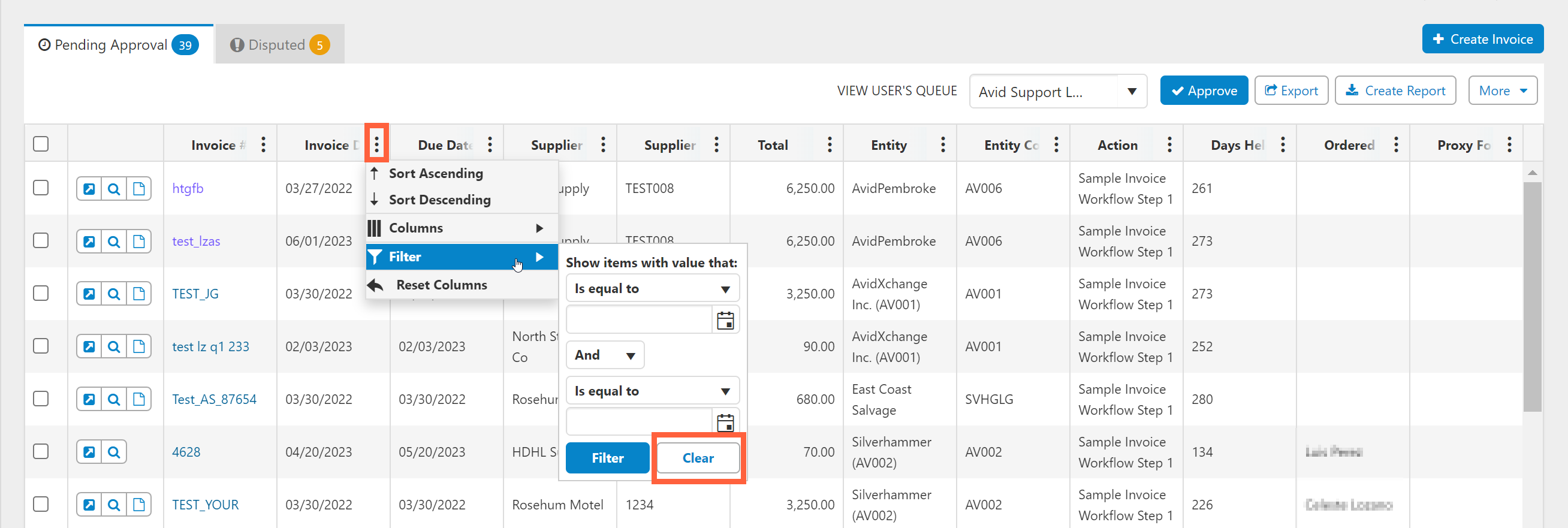Click magnifier preview icon for htgfb invoice
The width and height of the screenshot is (1568, 528).
point(114,189)
